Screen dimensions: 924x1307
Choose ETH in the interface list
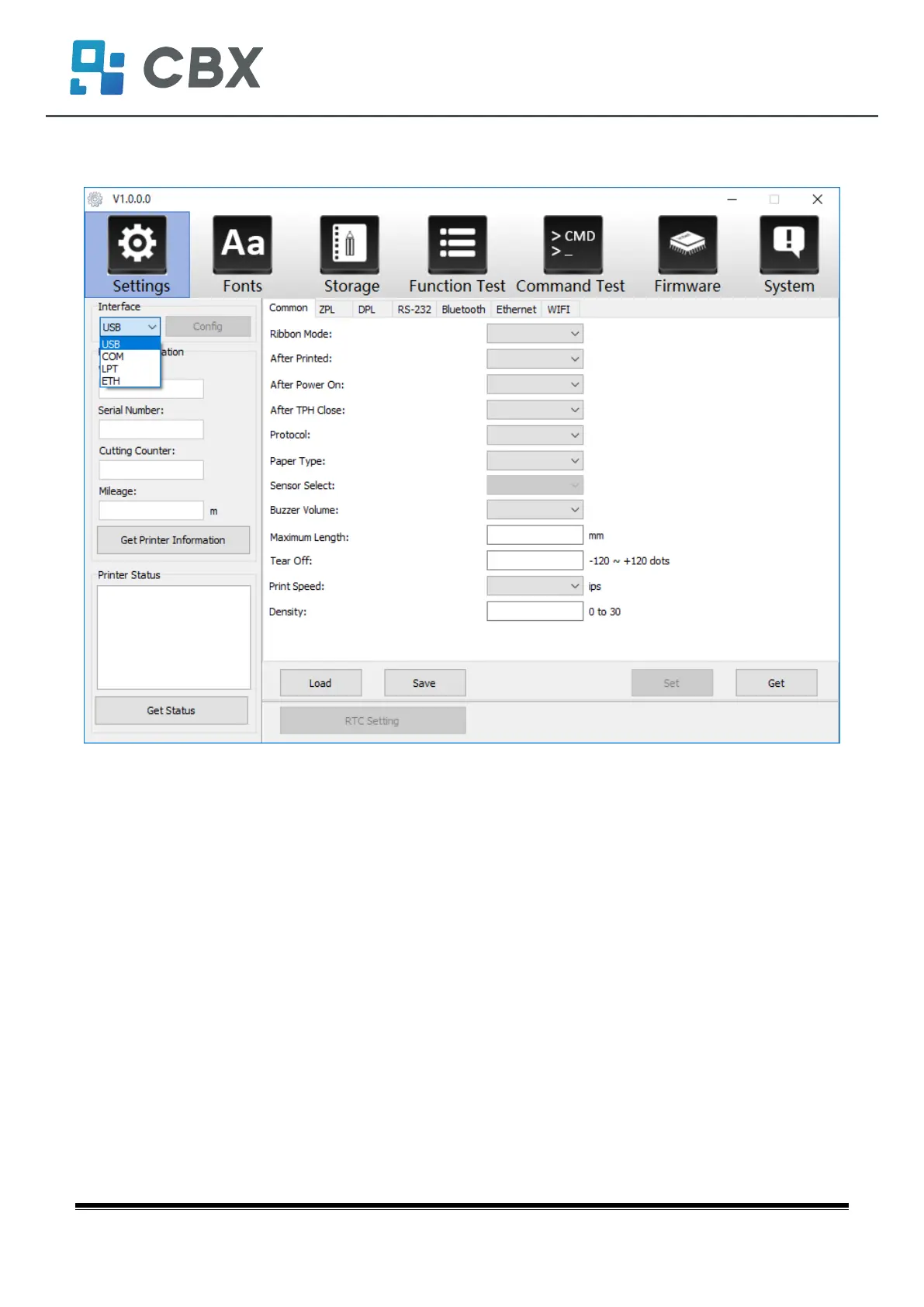[130, 381]
